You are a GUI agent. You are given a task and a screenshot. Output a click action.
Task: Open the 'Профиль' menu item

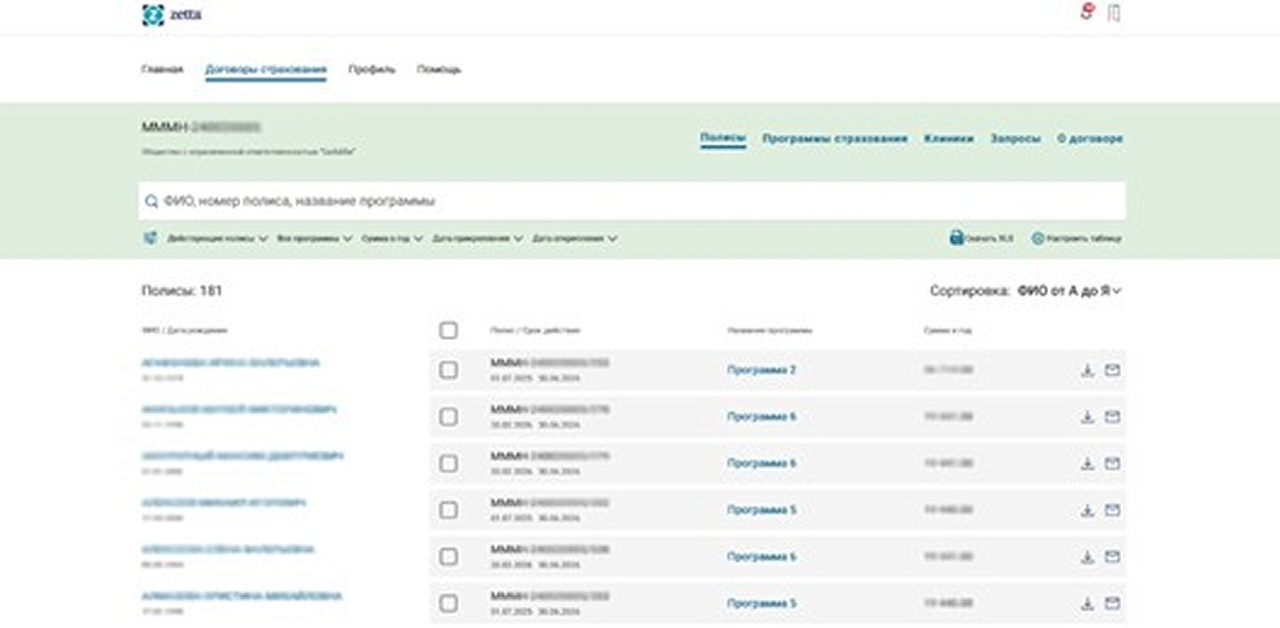pos(371,70)
